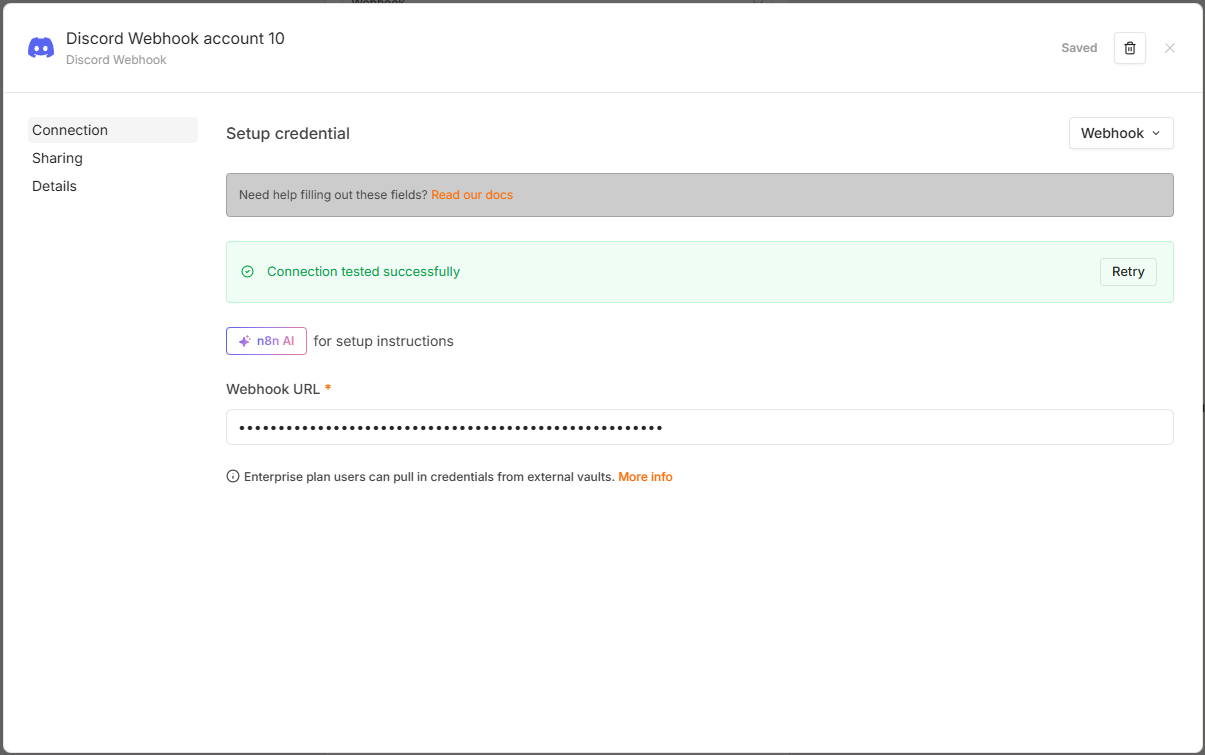Open the Webhook auth type dropdown
Screen dimensions: 1205x755
[1121, 133]
